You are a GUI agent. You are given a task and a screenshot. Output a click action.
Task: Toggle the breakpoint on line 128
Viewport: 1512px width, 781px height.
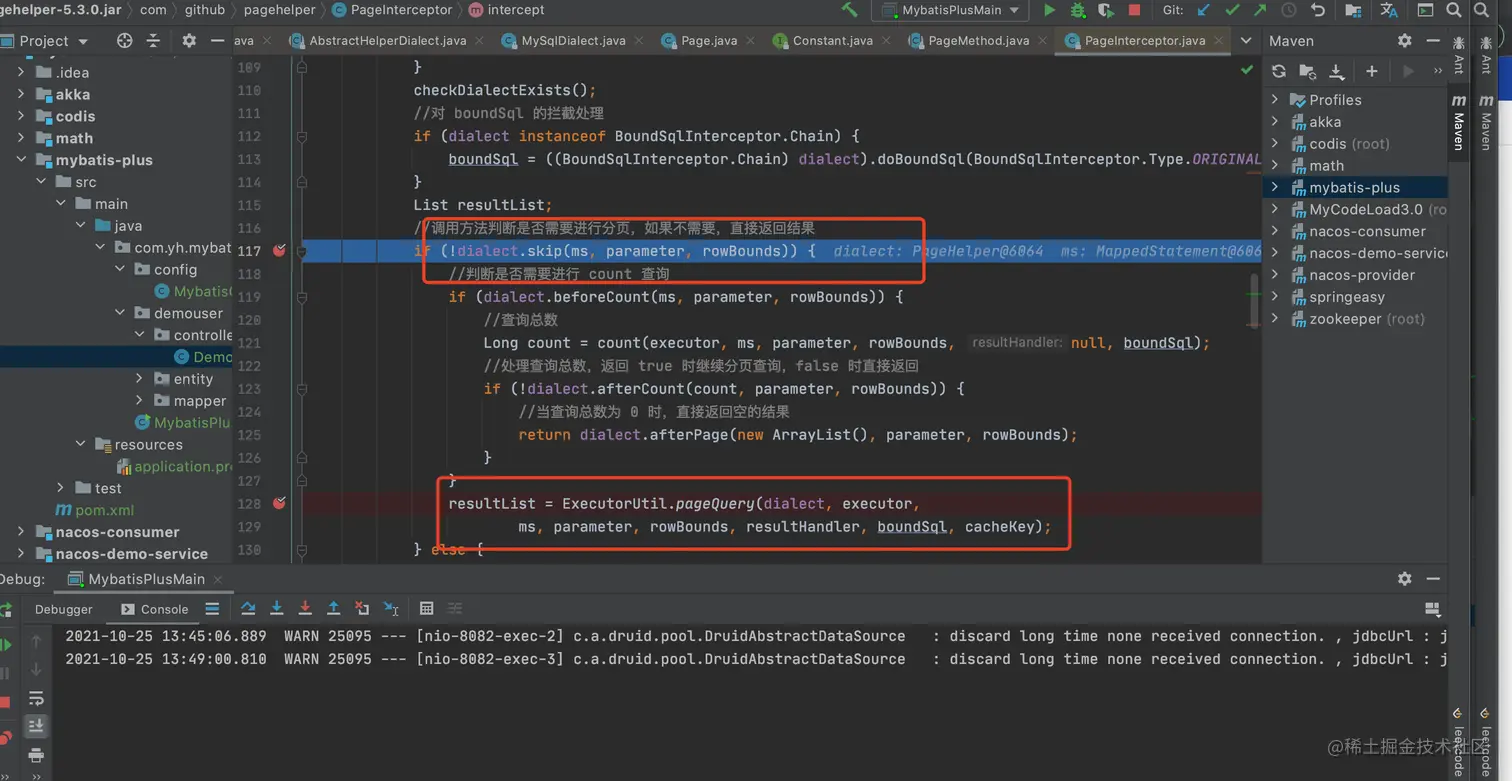click(279, 504)
